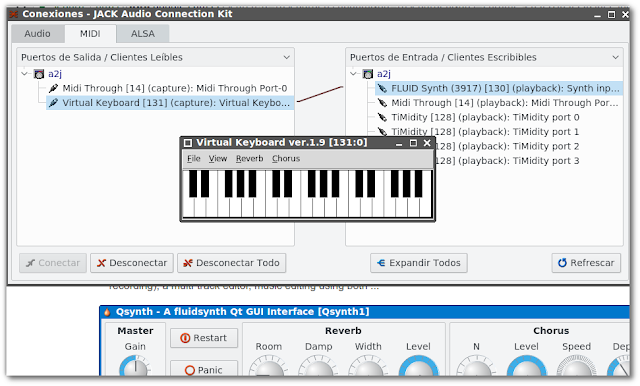Image resolution: width=640 pixels, height=386 pixels.
Task: Adjust Chorus Speed dial in Qsynth
Action: pos(577,366)
